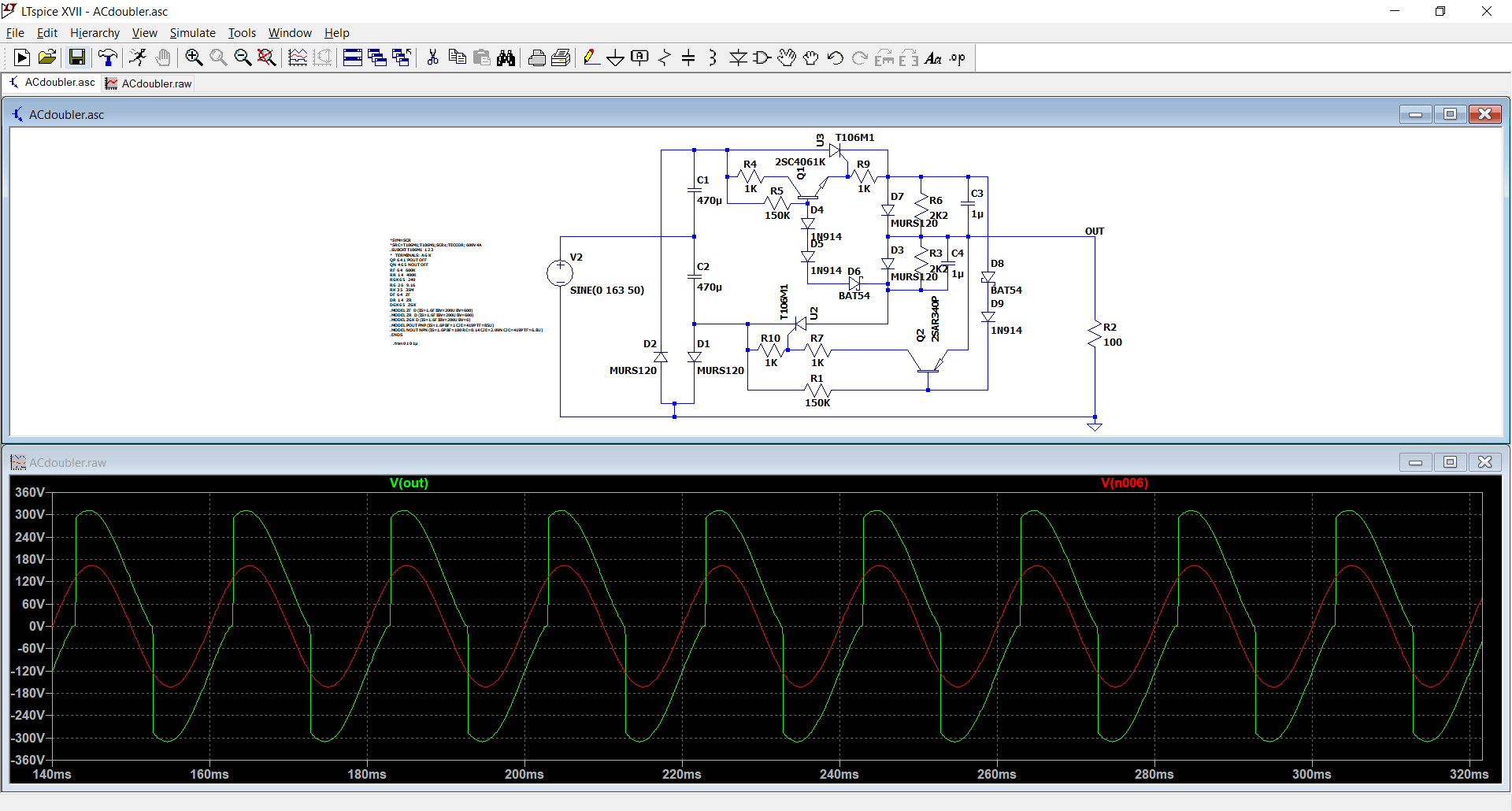Viewport: 1512px width, 811px height.
Task: Click the Undo arrow icon
Action: 836,57
